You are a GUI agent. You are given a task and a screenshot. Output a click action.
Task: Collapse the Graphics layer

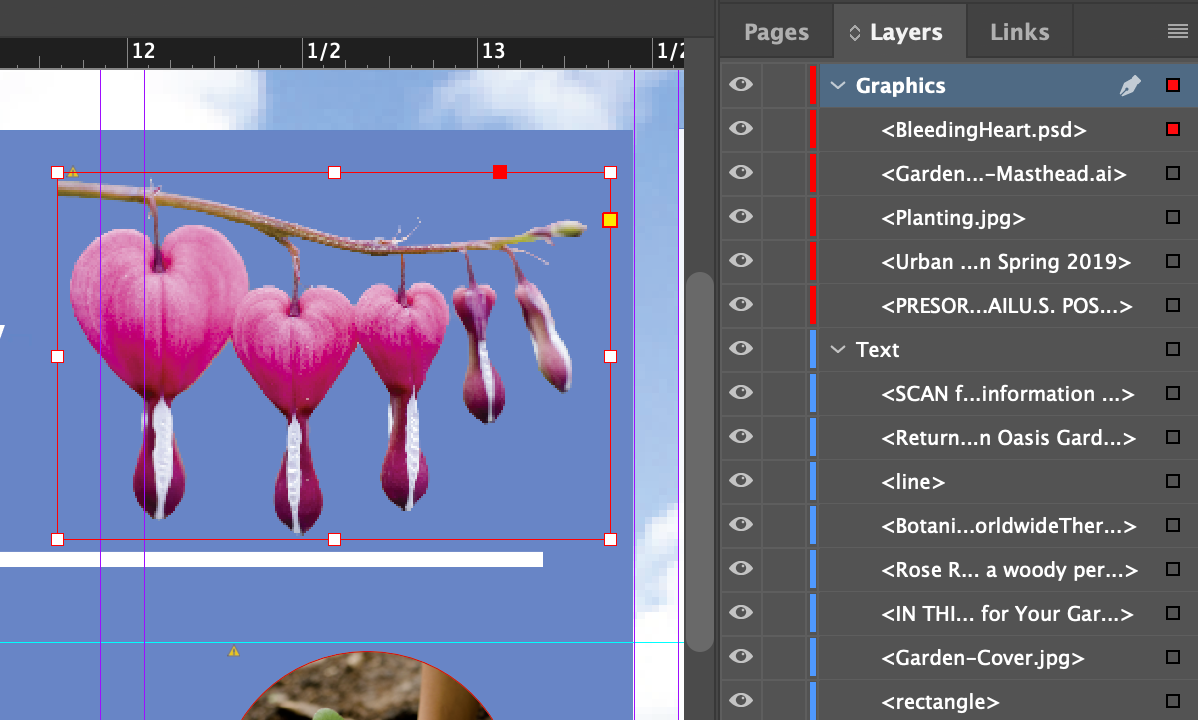point(838,86)
